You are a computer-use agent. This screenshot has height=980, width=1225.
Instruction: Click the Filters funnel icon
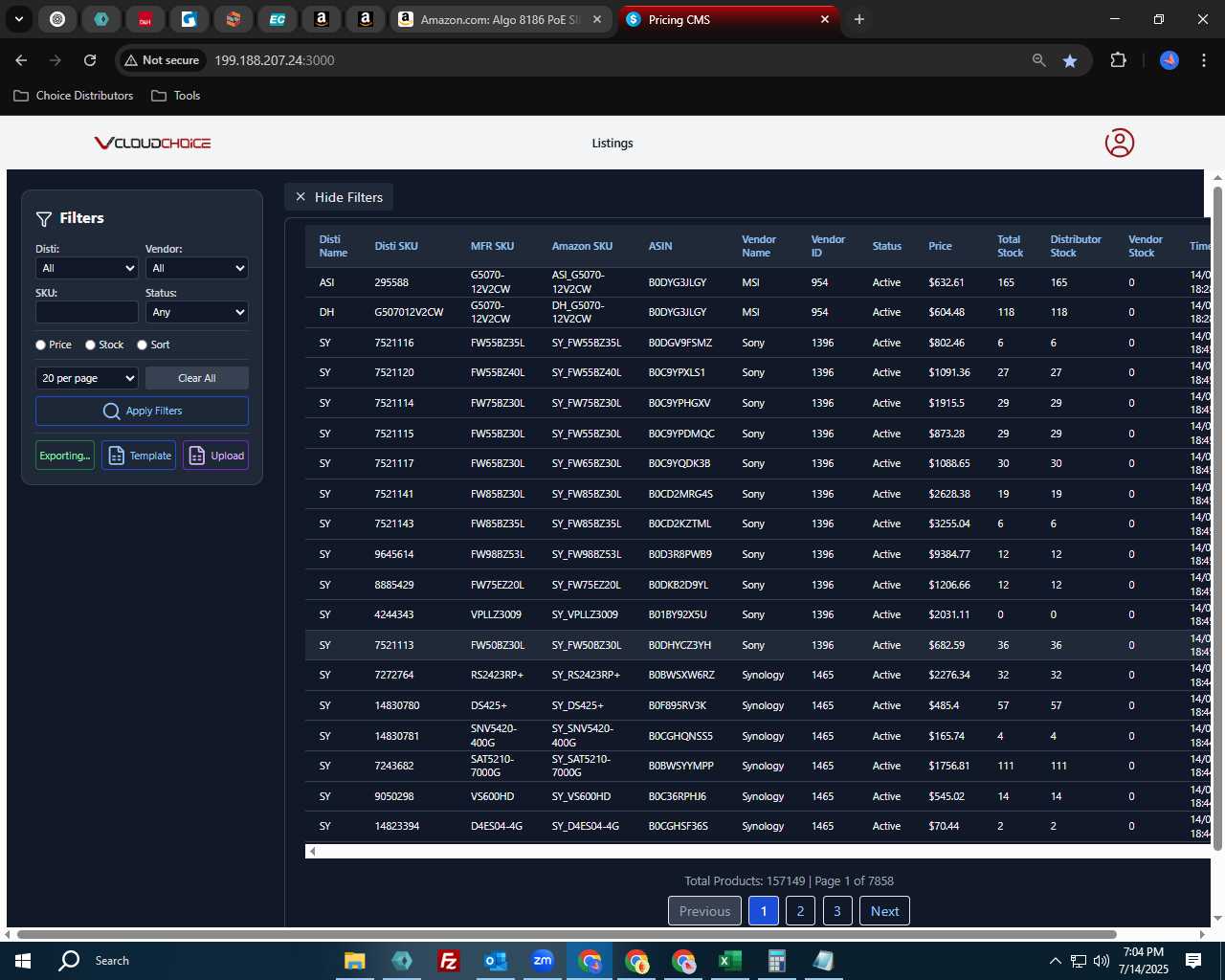point(44,219)
